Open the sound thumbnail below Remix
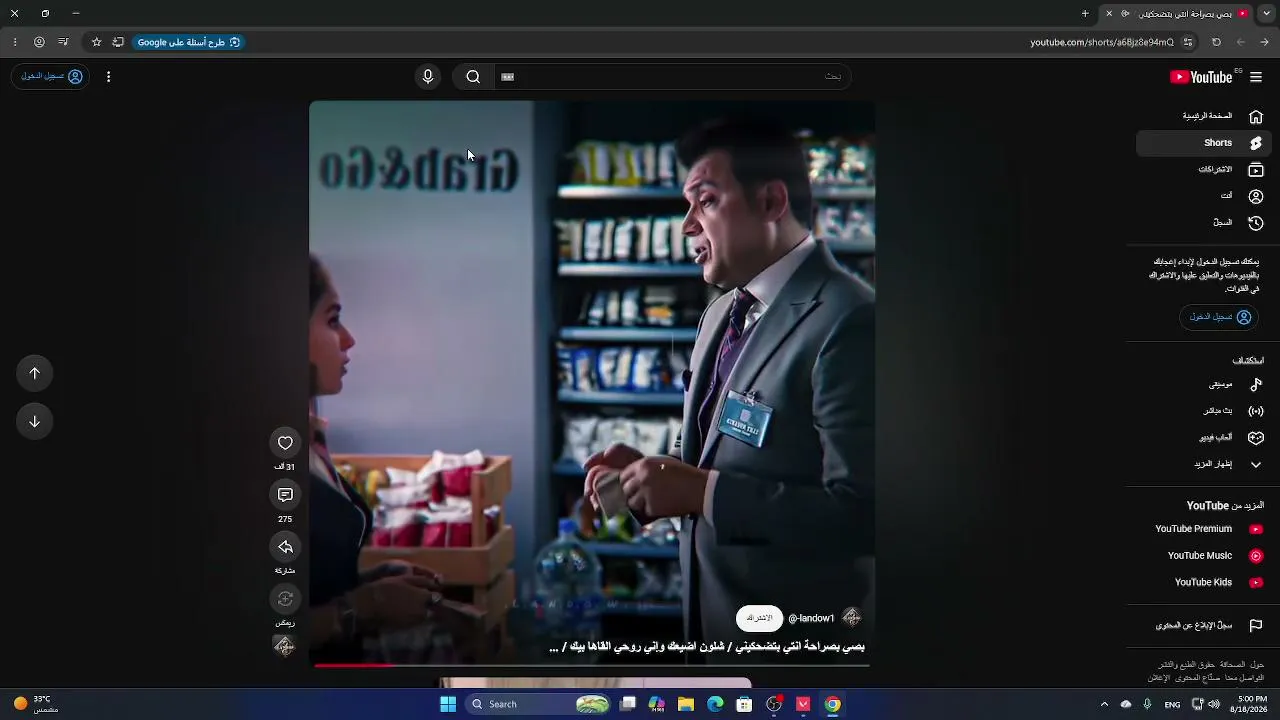The width and height of the screenshot is (1280, 720). (x=285, y=646)
